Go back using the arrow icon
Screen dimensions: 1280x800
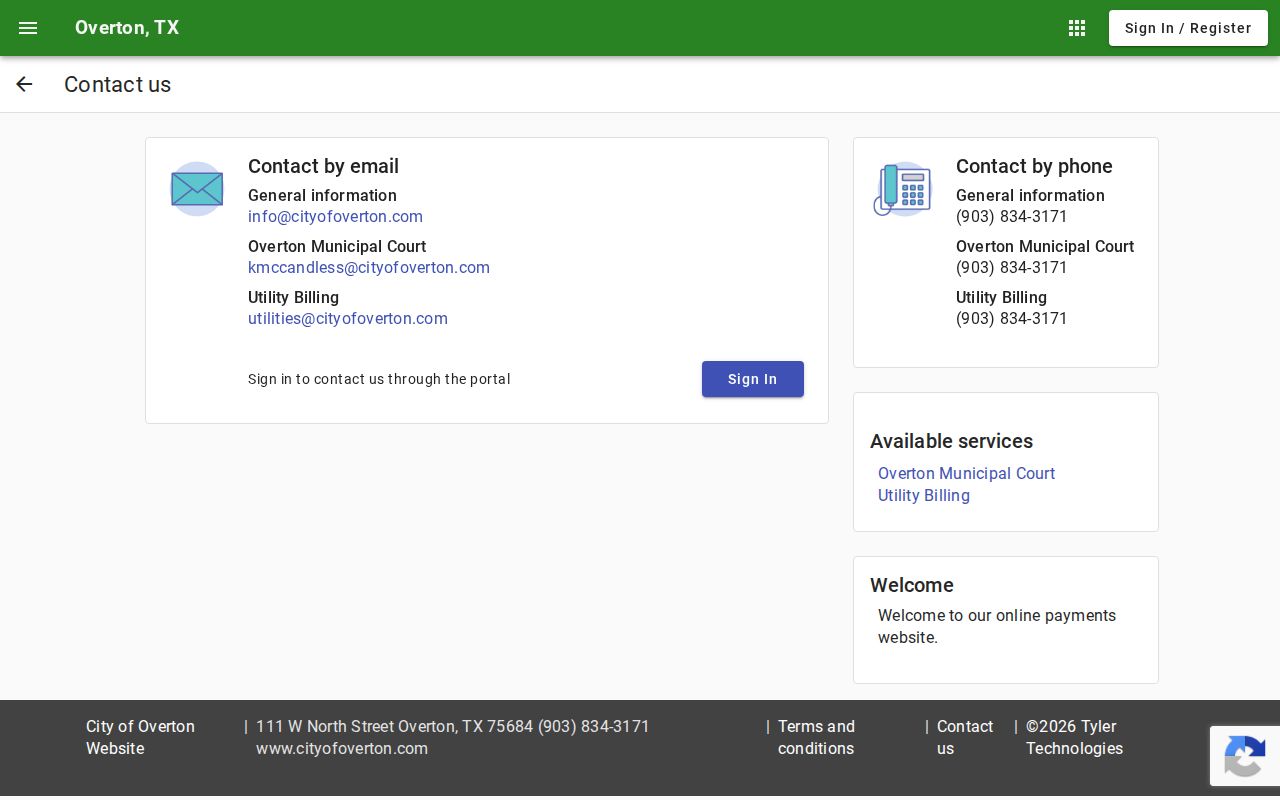pyautogui.click(x=24, y=84)
